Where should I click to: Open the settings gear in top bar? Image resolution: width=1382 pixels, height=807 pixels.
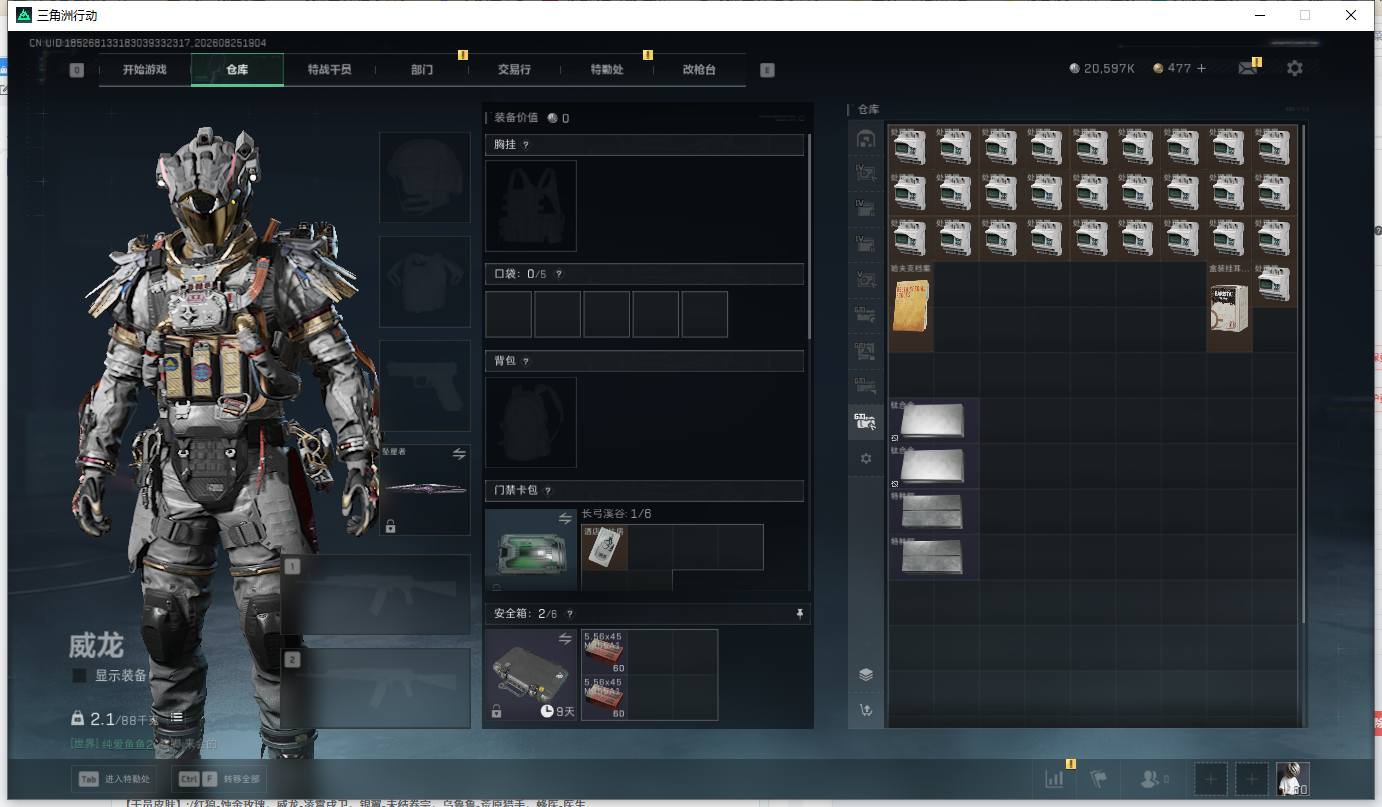[x=1295, y=68]
